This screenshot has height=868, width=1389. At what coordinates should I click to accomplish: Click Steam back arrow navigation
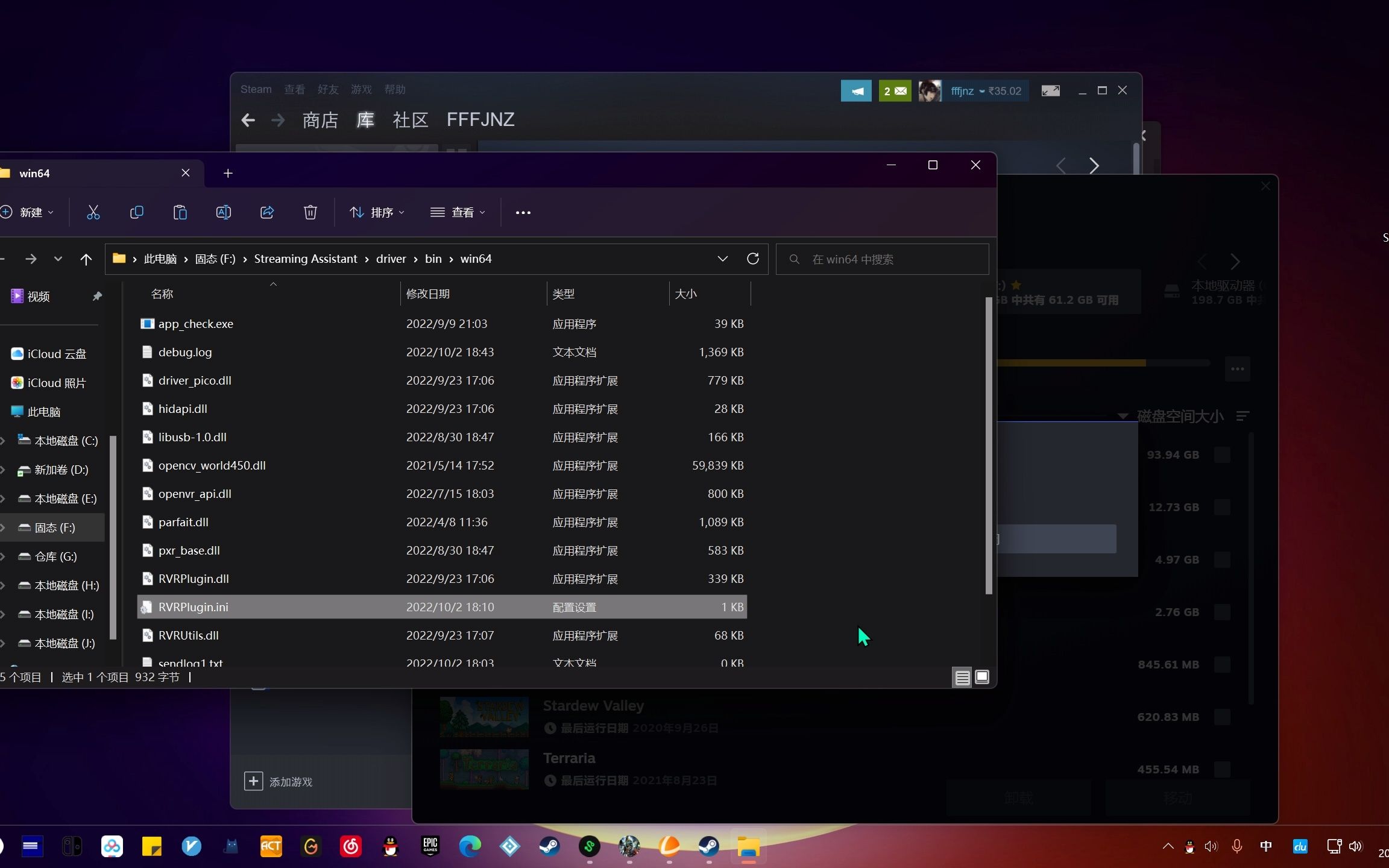248,121
